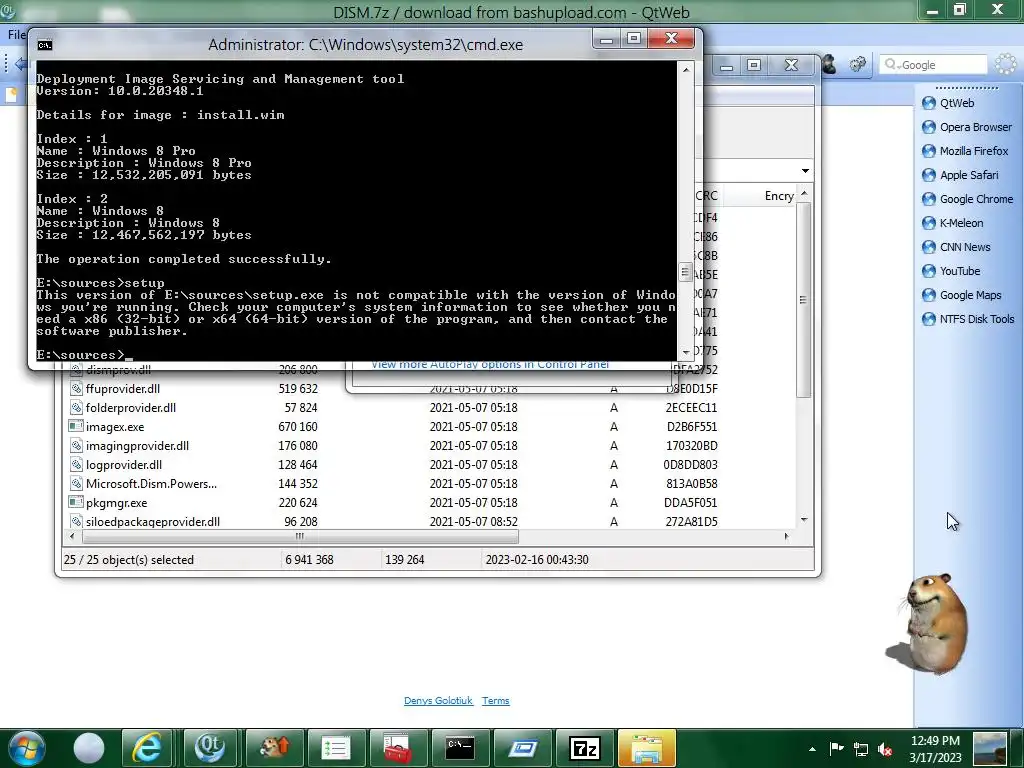This screenshot has width=1024, height=768.
Task: Click the green checklist taskbar icon
Action: (336, 748)
